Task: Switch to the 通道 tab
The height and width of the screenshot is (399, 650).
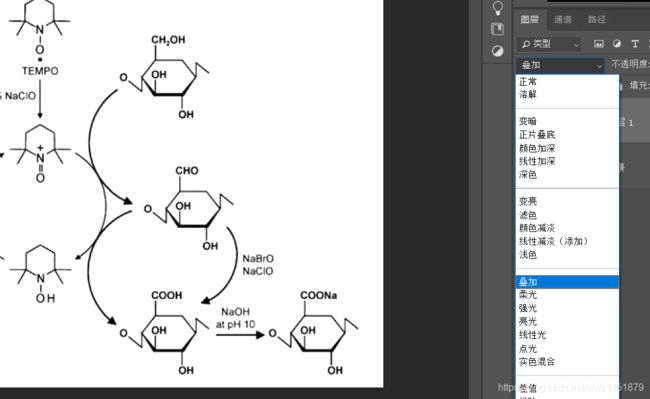Action: 563,19
